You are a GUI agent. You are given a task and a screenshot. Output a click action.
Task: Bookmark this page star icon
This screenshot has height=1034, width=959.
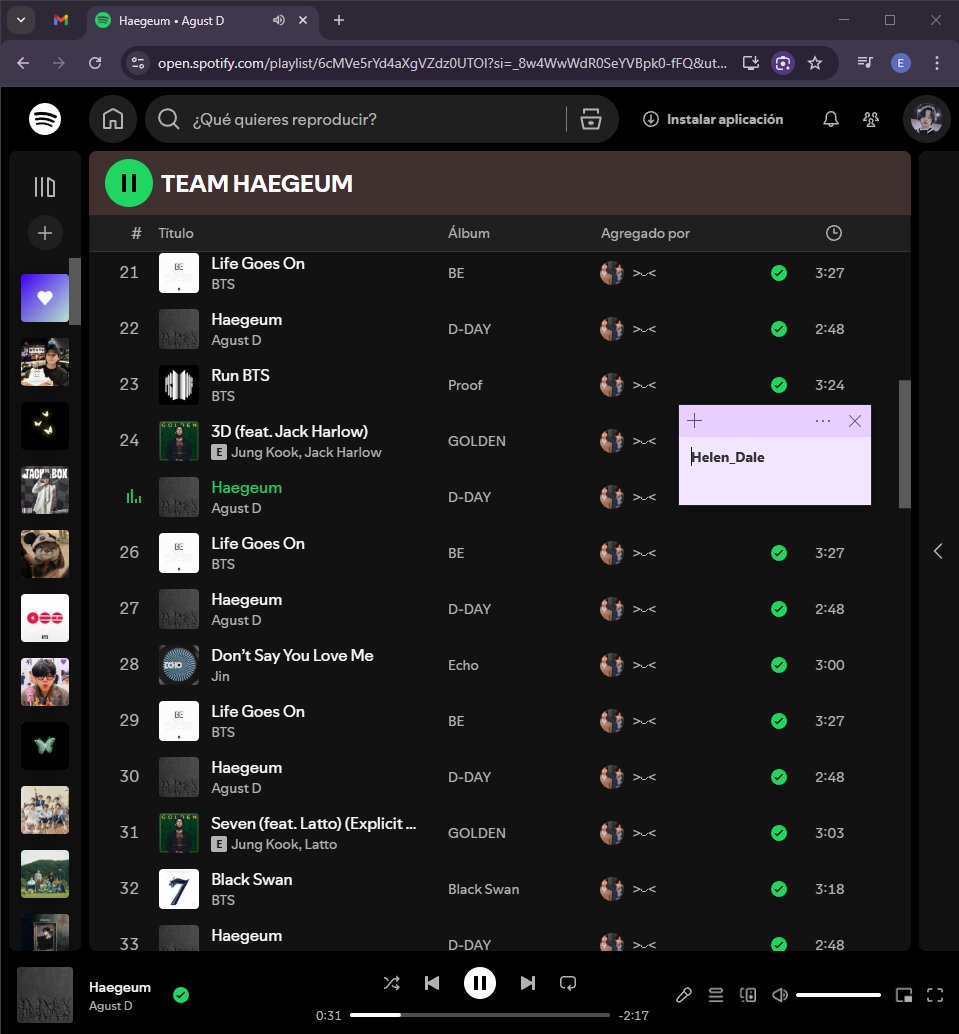click(x=815, y=63)
